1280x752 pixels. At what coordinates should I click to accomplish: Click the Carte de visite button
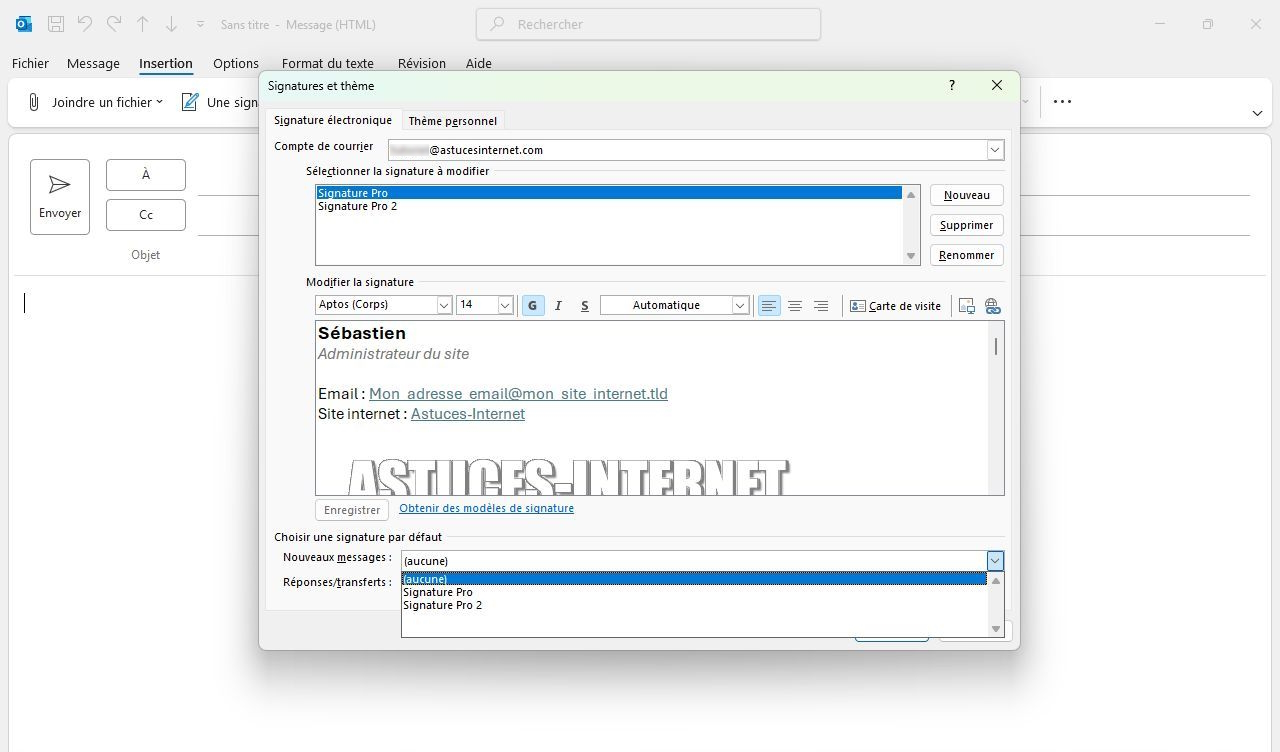[x=895, y=306]
